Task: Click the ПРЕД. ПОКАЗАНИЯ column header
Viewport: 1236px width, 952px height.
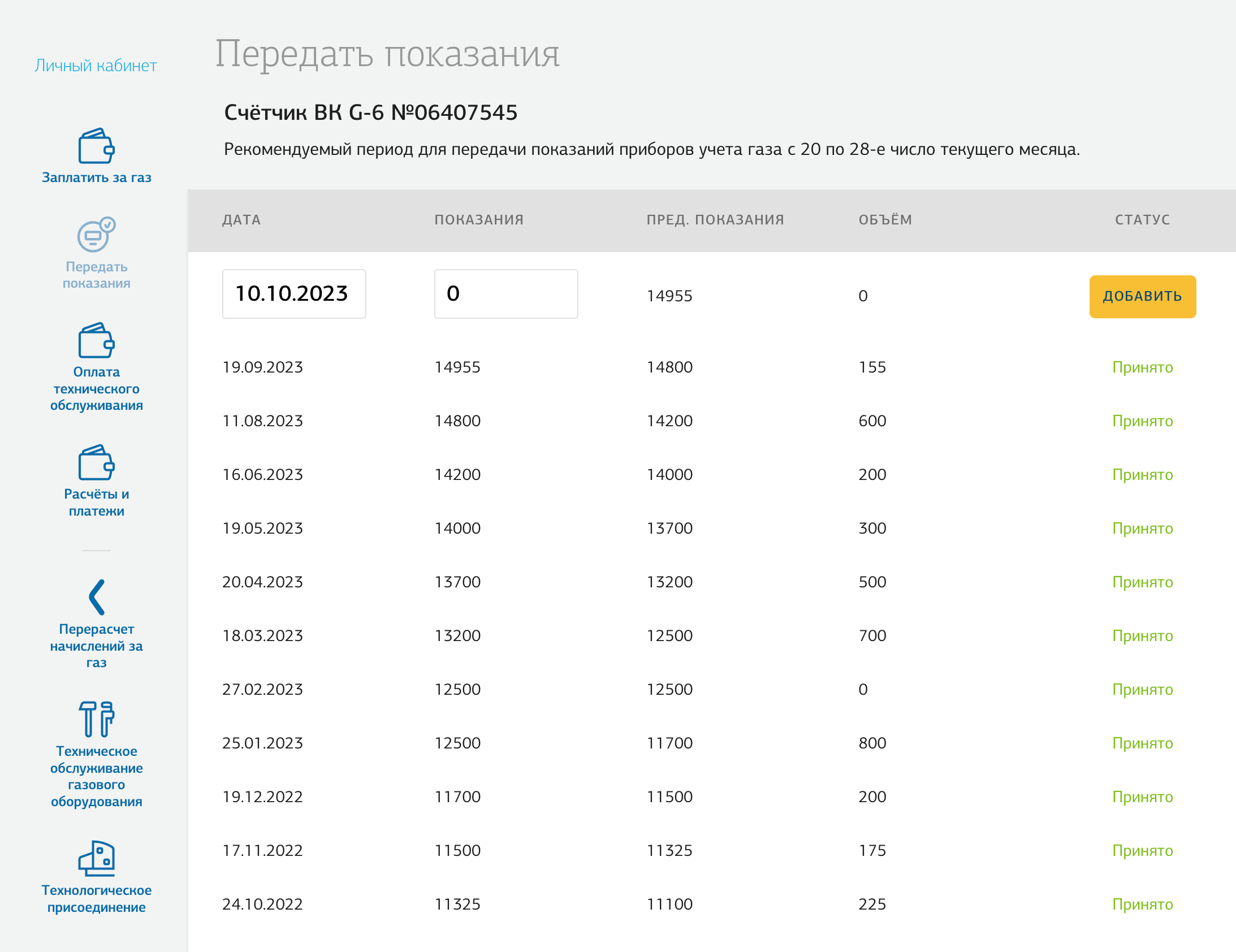Action: tap(715, 219)
